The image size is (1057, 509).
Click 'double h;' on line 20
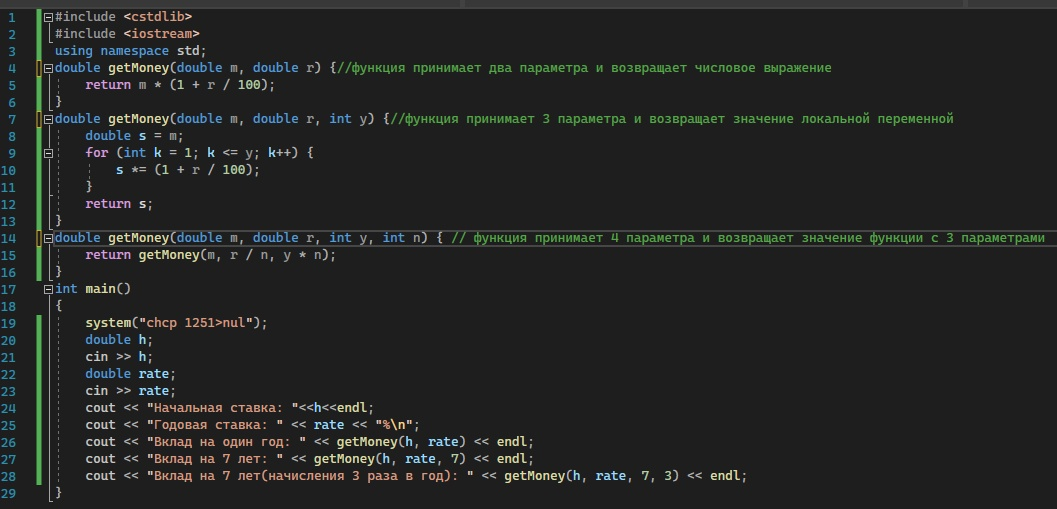click(119, 340)
